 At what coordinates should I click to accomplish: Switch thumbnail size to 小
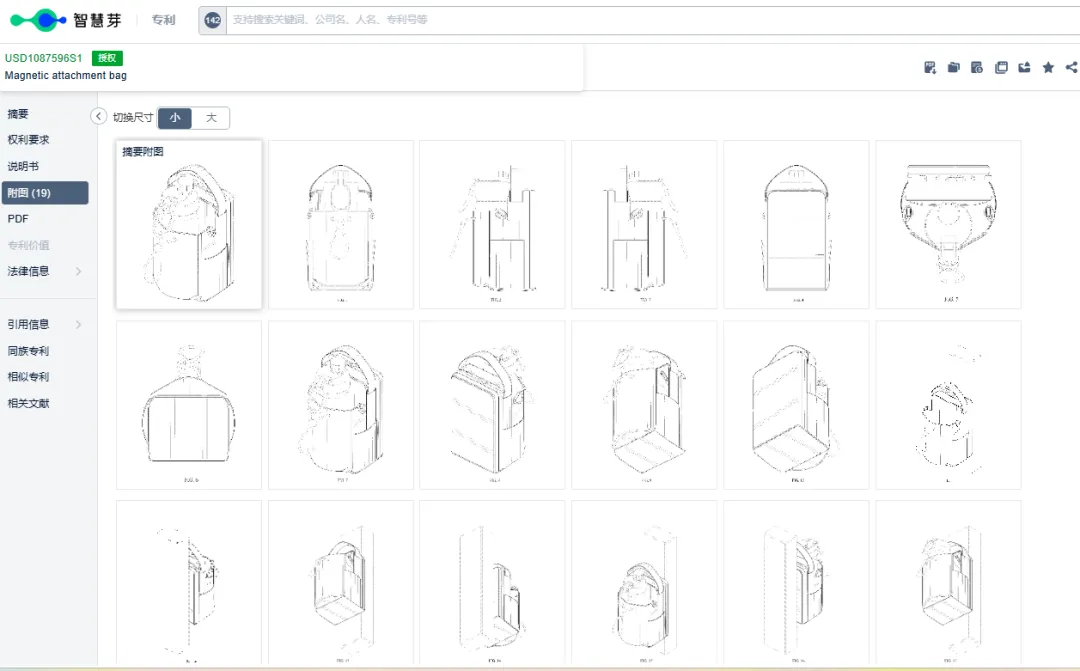coord(175,118)
